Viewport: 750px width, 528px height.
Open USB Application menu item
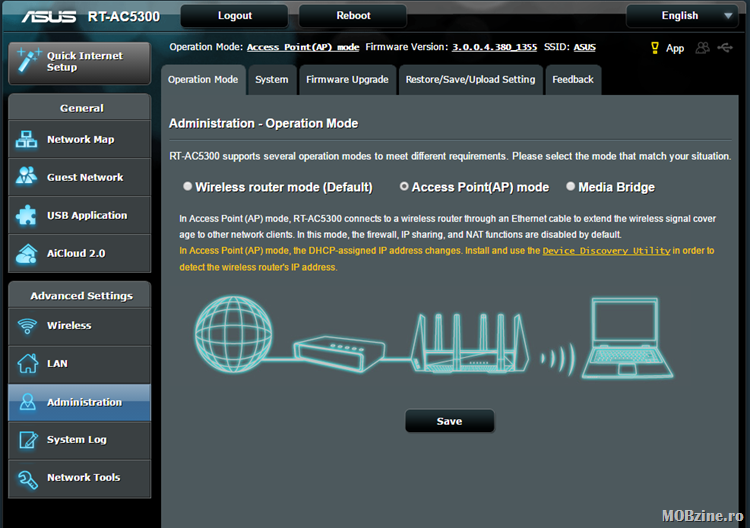click(x=79, y=215)
